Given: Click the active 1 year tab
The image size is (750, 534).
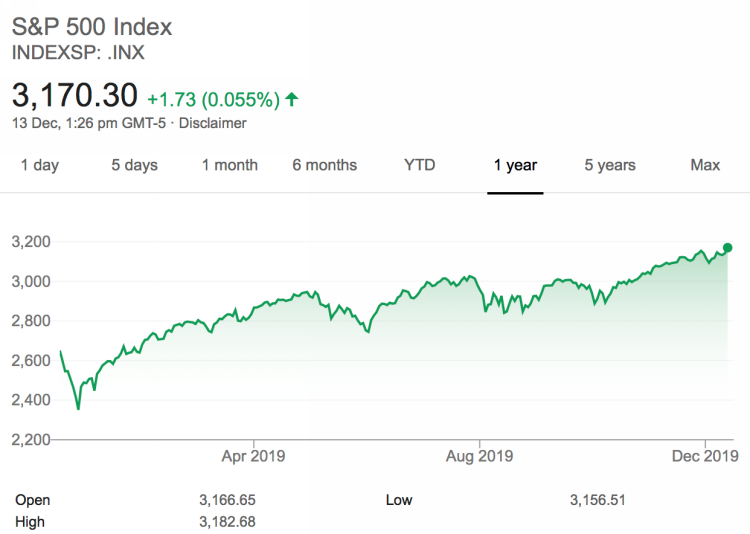Looking at the screenshot, I should 515,165.
